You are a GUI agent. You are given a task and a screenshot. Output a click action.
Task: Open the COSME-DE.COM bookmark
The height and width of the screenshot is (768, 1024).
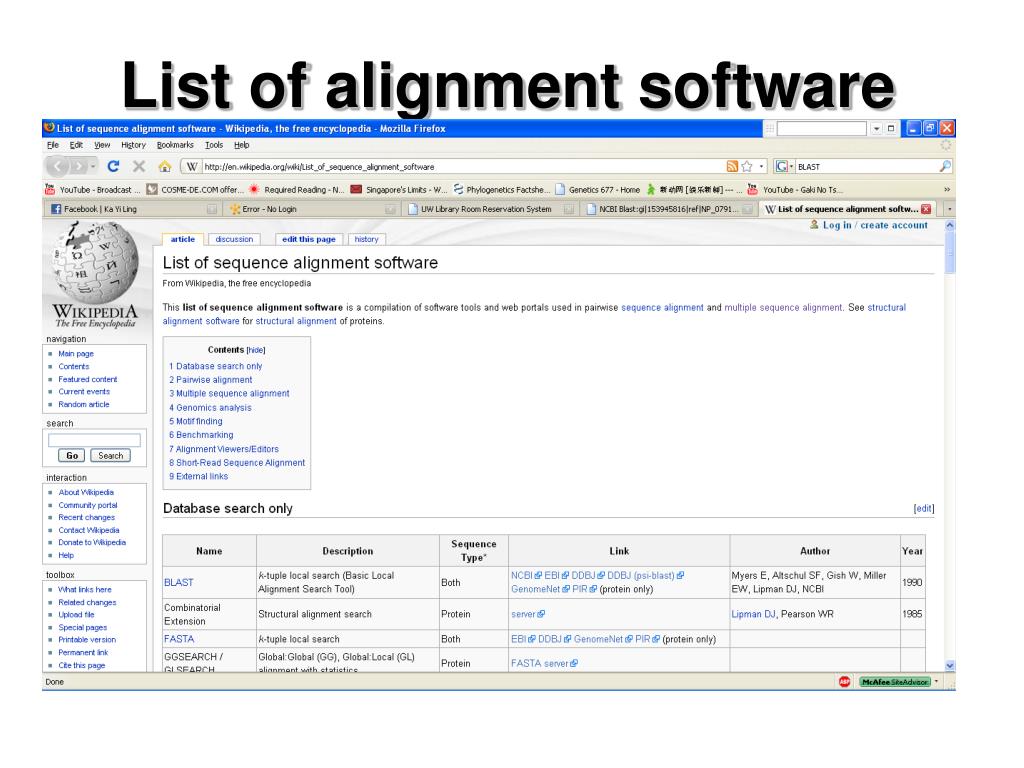pos(195,189)
